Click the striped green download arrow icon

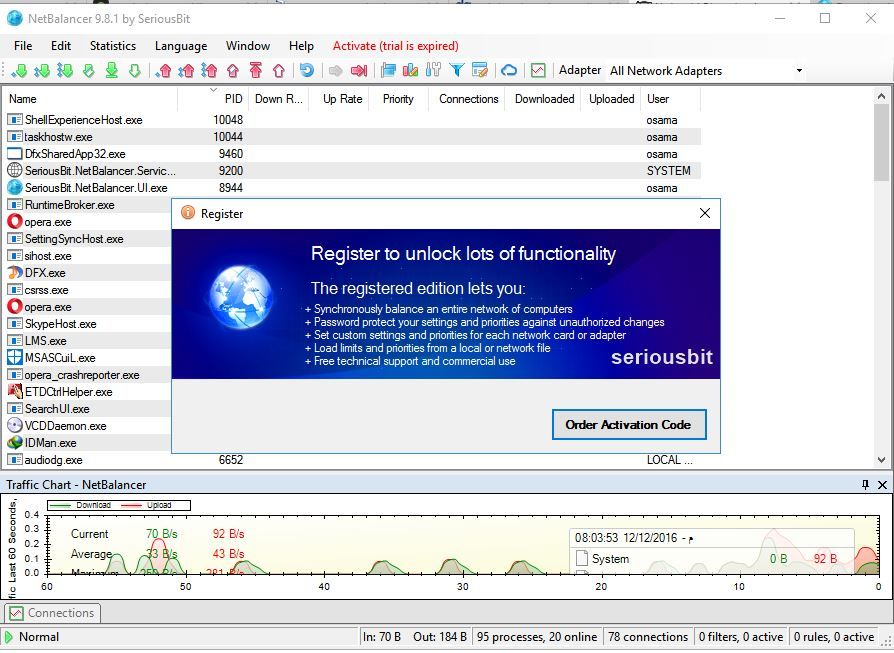88,71
